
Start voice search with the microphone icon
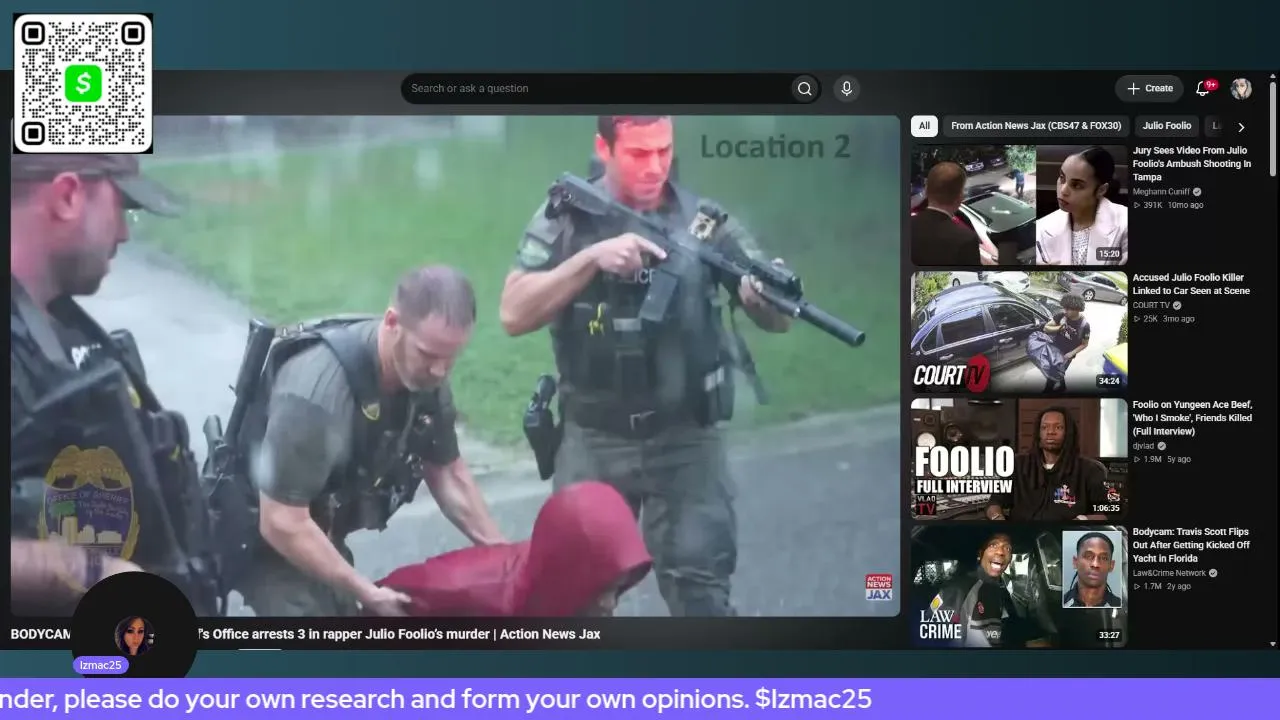pyautogui.click(x=846, y=89)
